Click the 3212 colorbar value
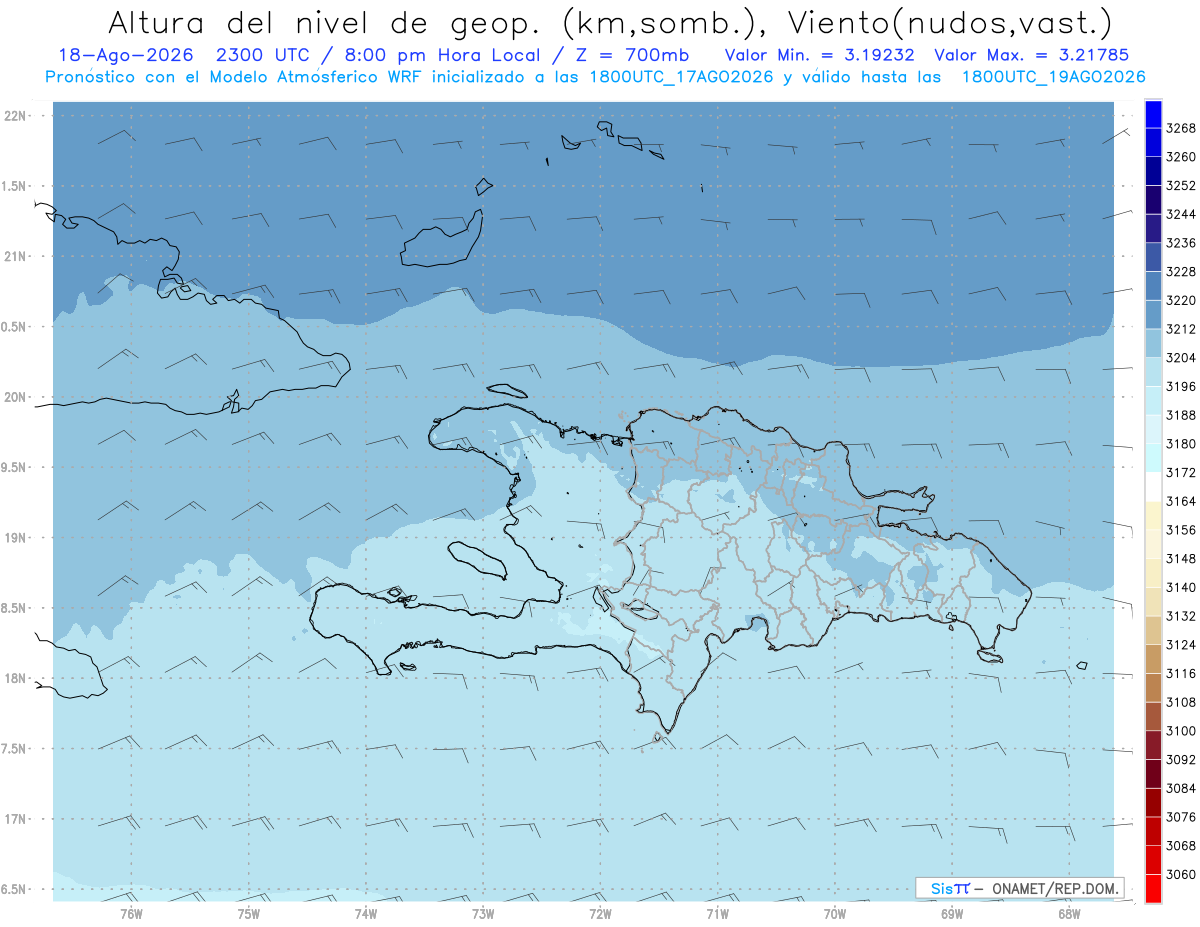The image size is (1200, 927). (1181, 329)
